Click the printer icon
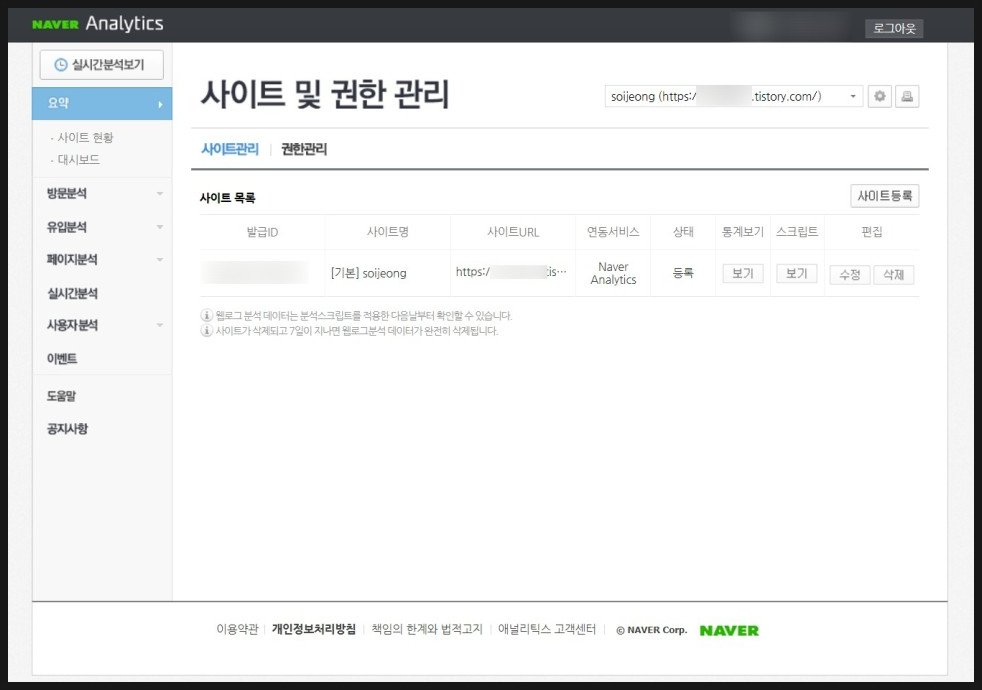Viewport: 982px width, 690px height. [907, 96]
